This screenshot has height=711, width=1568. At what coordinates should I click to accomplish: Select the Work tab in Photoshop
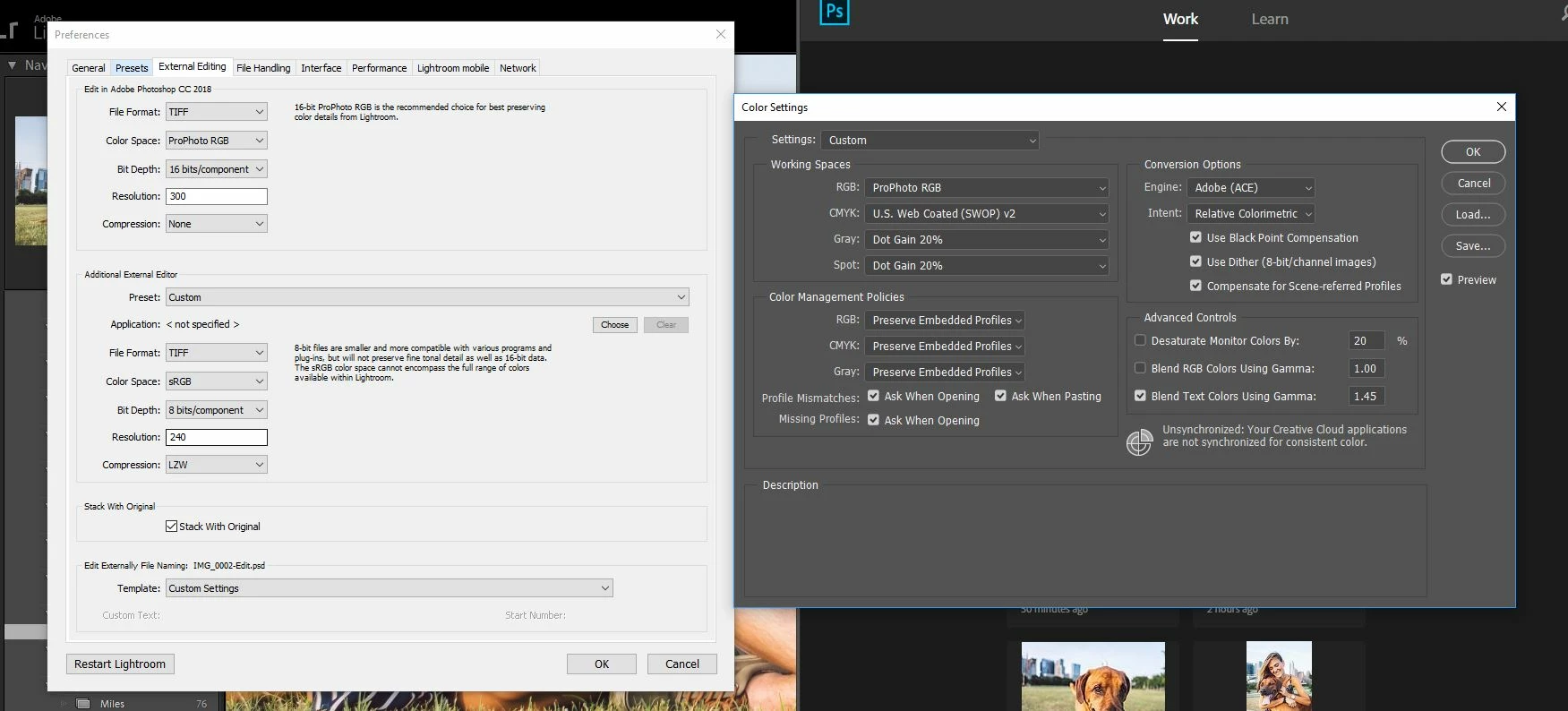click(1180, 19)
